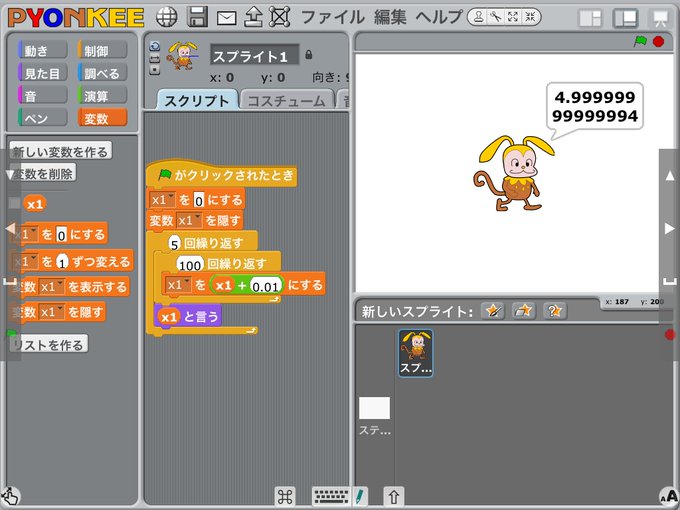Click 新しい変数を作る button
The image size is (680, 510).
(61, 151)
